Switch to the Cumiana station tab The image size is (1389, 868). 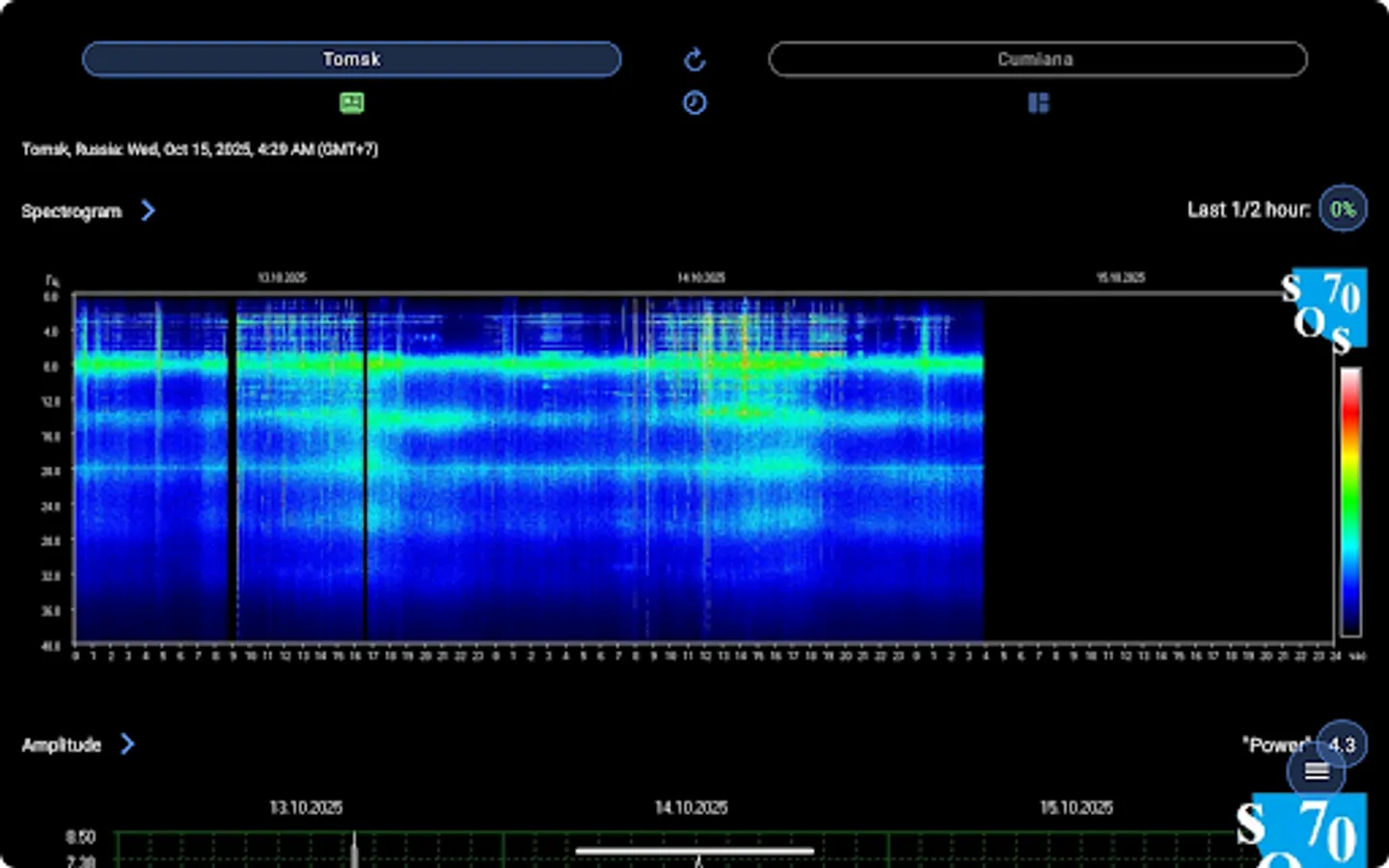coord(1037,59)
